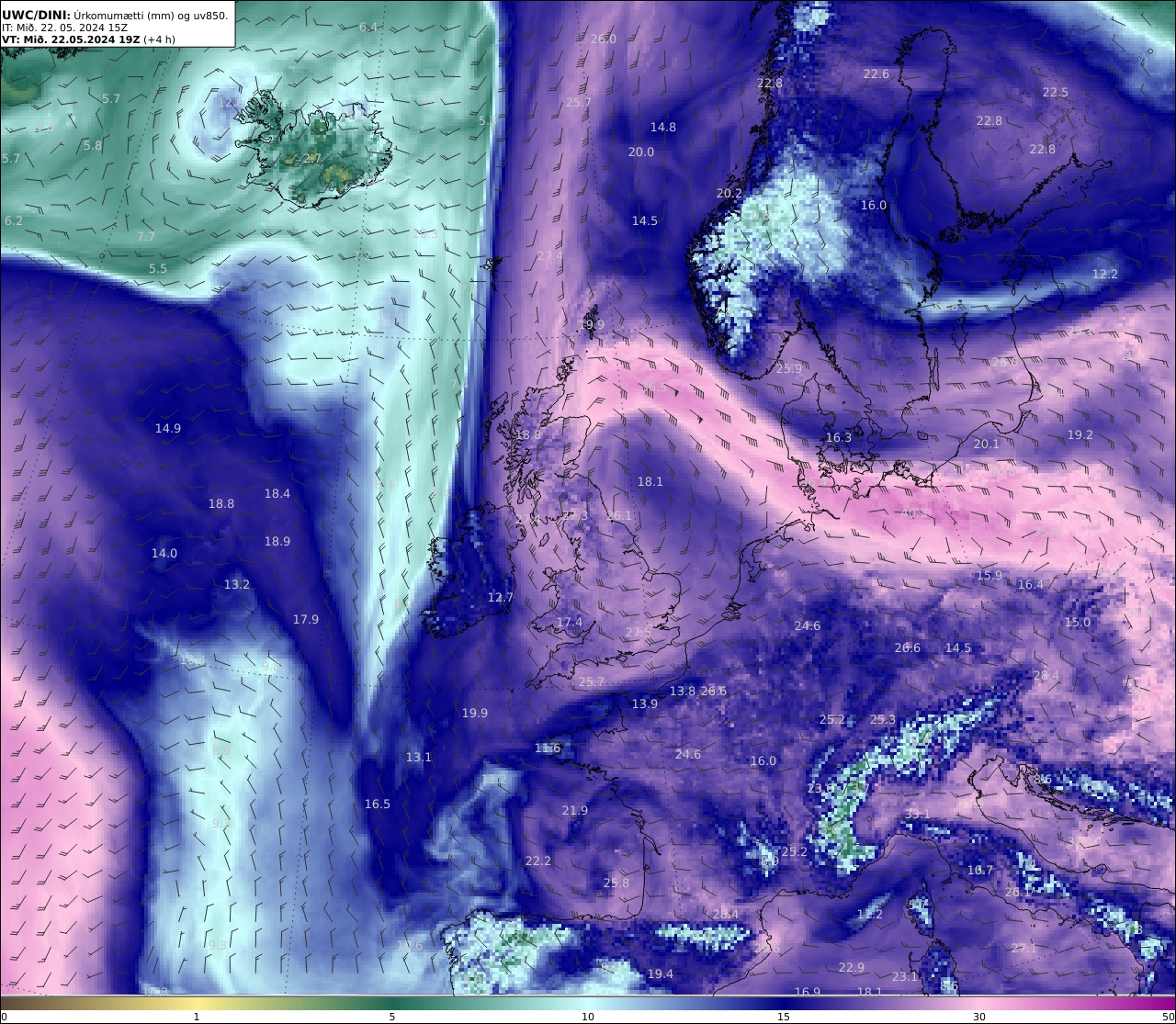Click the map value 5.5

158,268
